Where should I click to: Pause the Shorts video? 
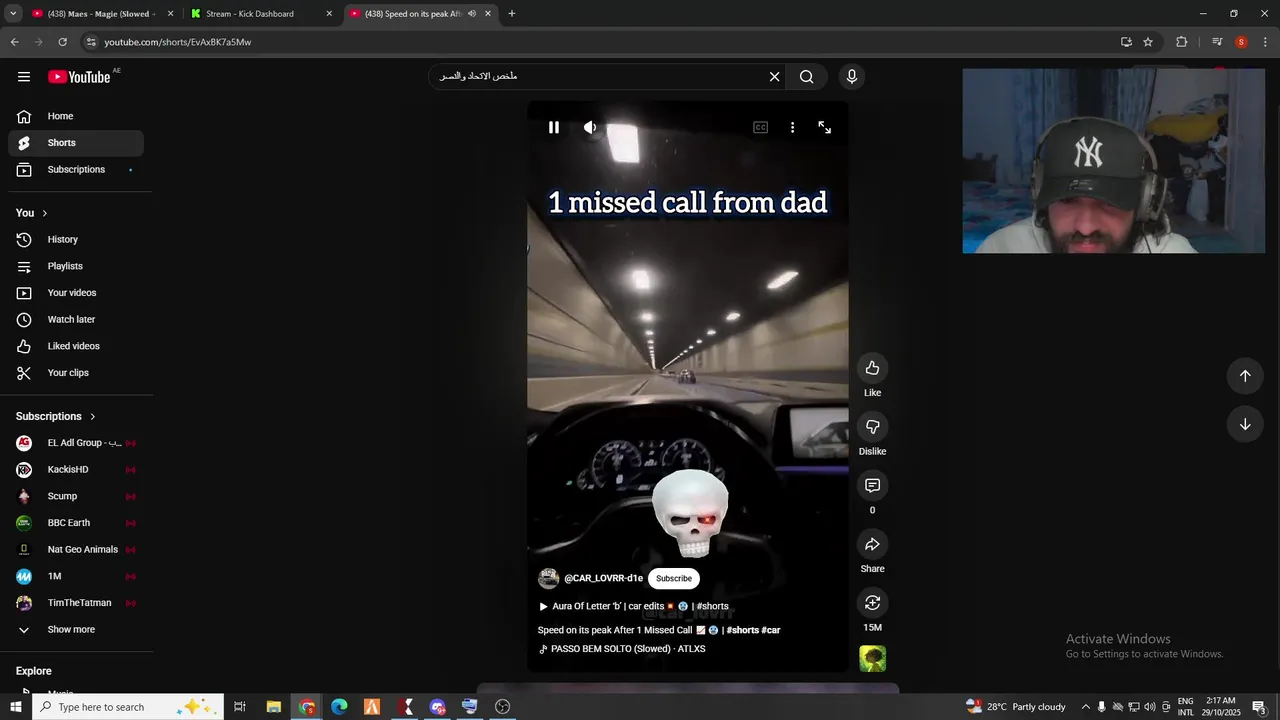[x=553, y=127]
